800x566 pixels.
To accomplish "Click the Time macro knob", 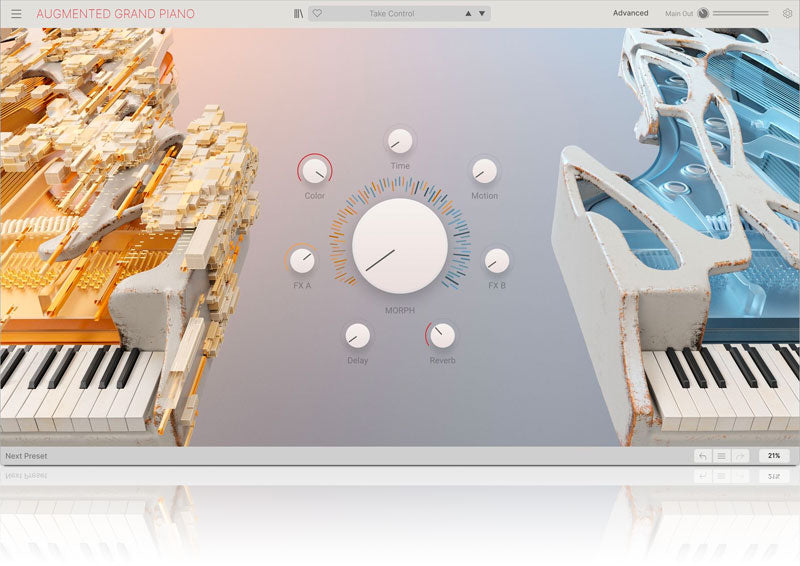I will (400, 141).
